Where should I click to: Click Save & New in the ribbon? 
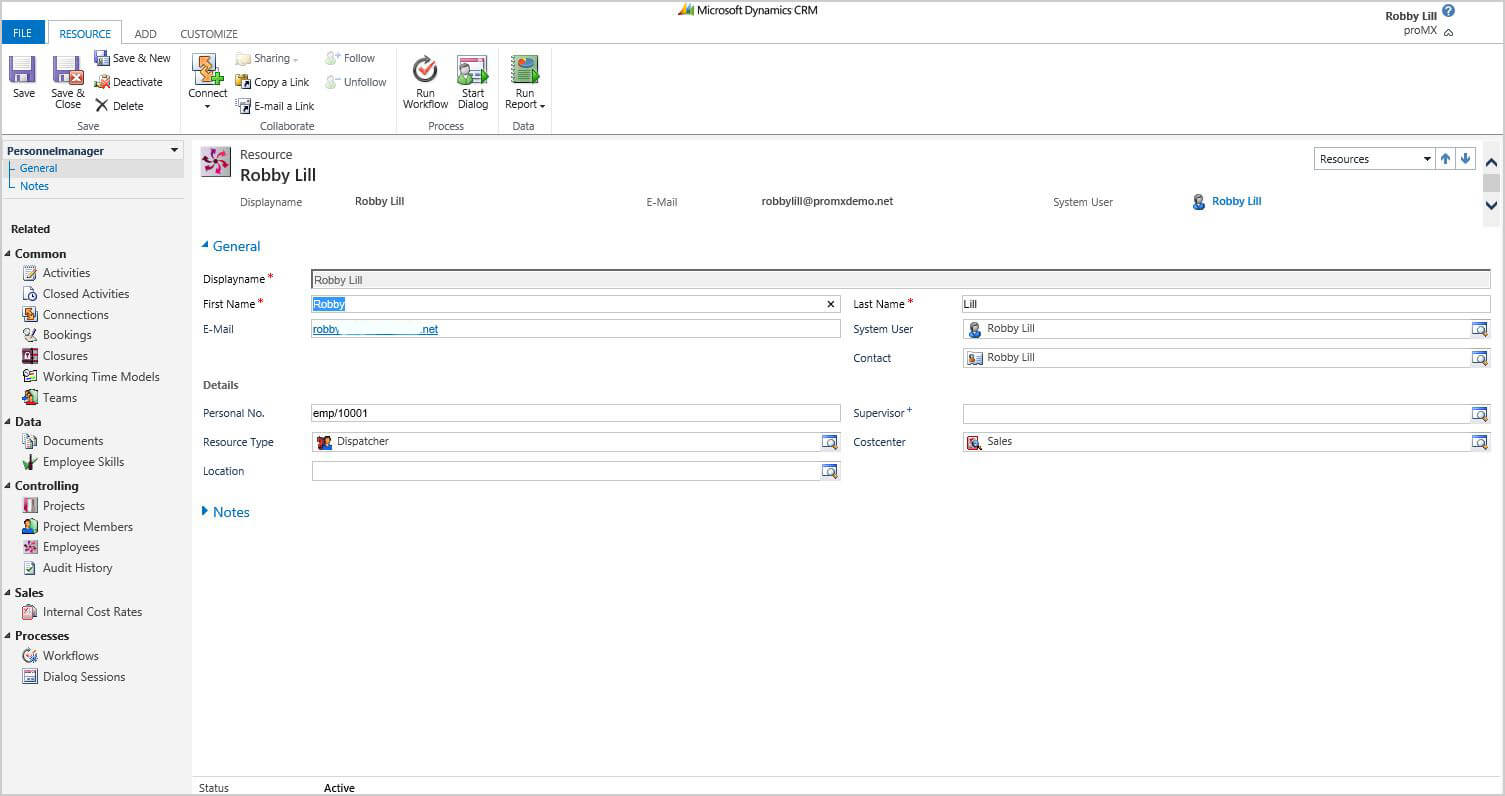132,58
